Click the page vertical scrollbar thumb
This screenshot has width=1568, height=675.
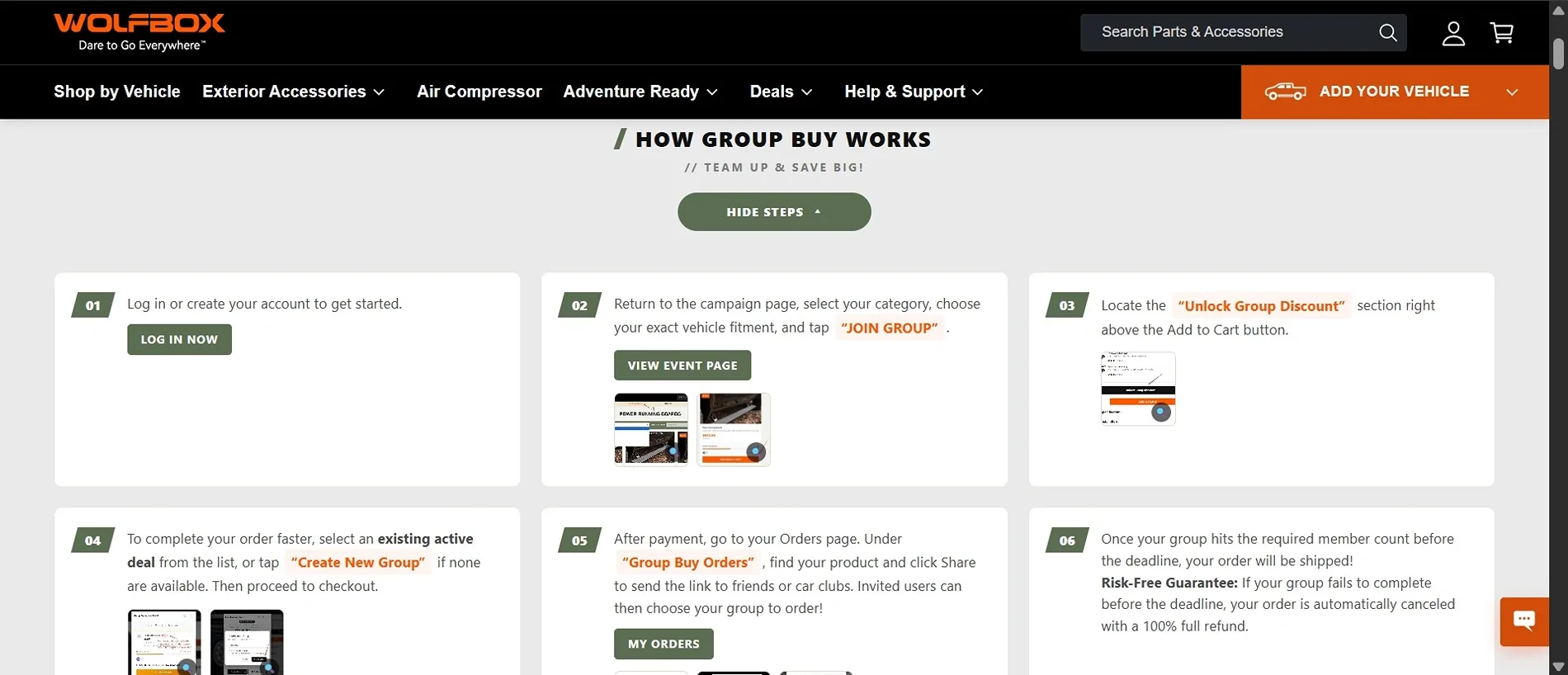1558,54
